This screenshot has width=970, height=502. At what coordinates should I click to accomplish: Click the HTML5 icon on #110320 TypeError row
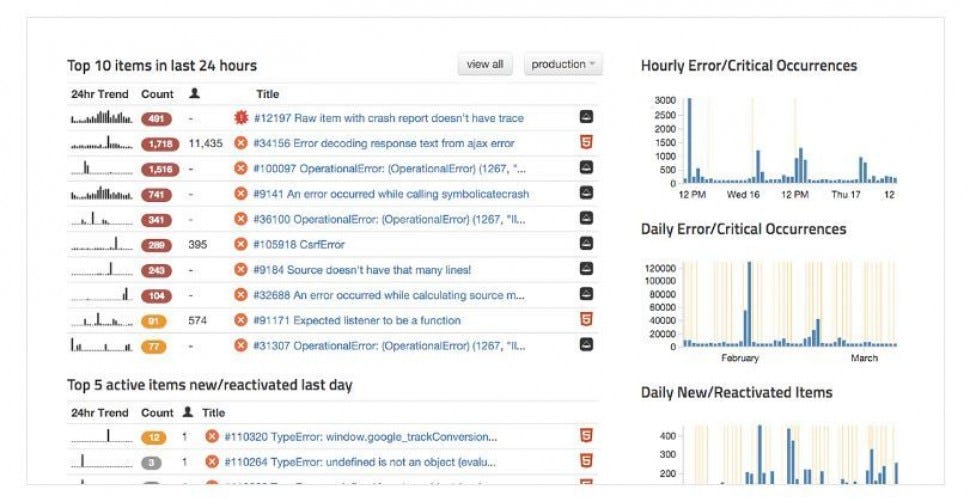click(x=586, y=436)
